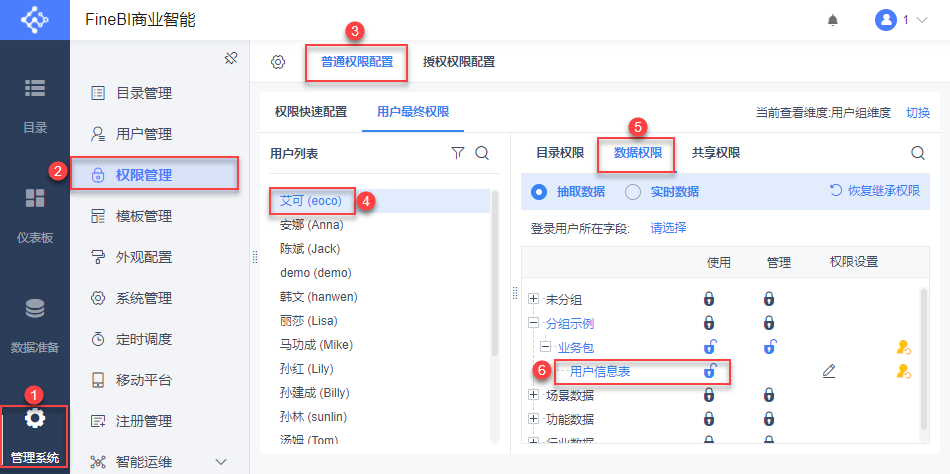Viewport: 950px width, 474px height.
Task: Click the pin icon in sidebar
Action: point(230,59)
